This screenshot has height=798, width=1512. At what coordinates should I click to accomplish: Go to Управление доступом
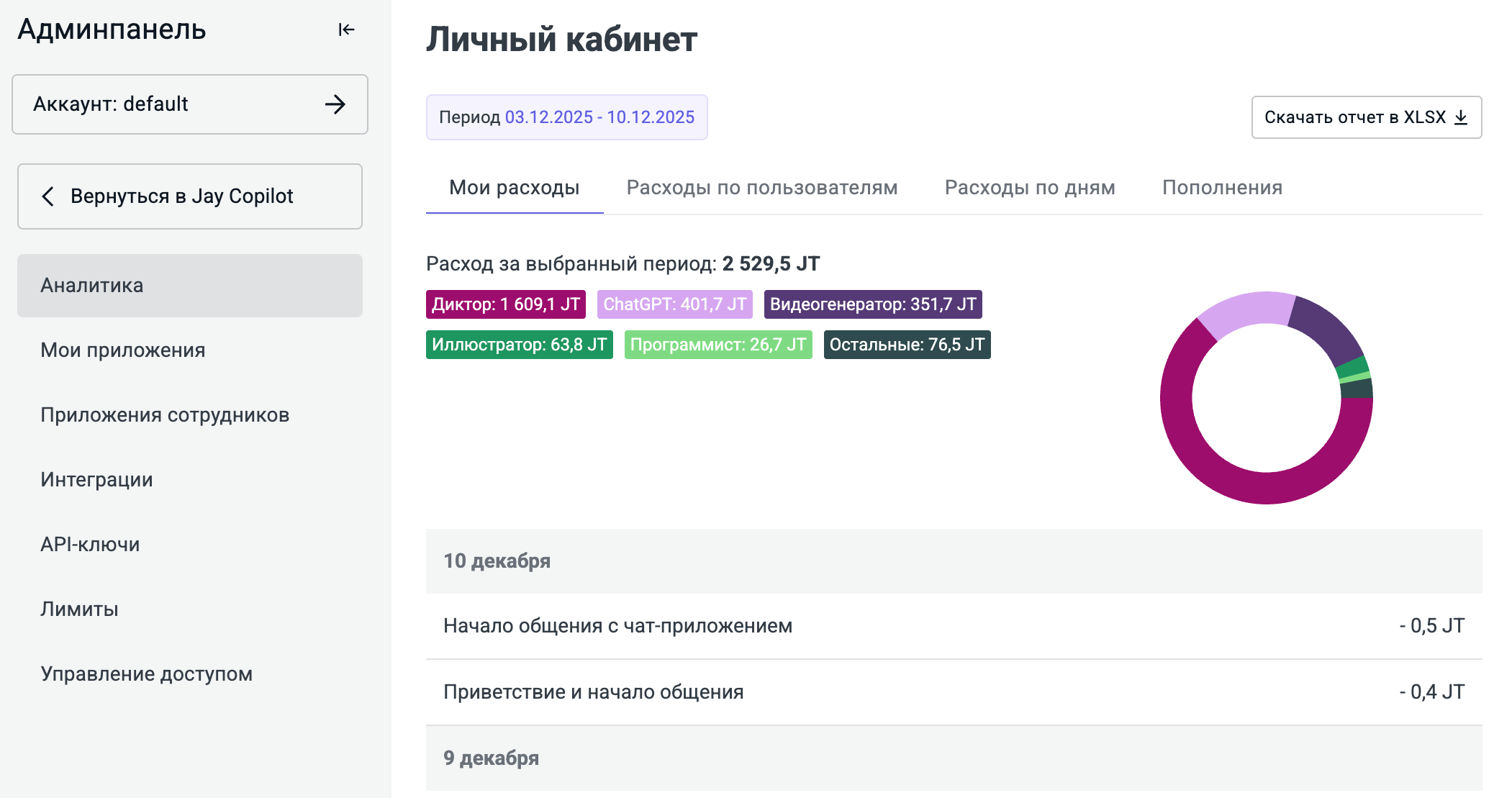point(146,674)
